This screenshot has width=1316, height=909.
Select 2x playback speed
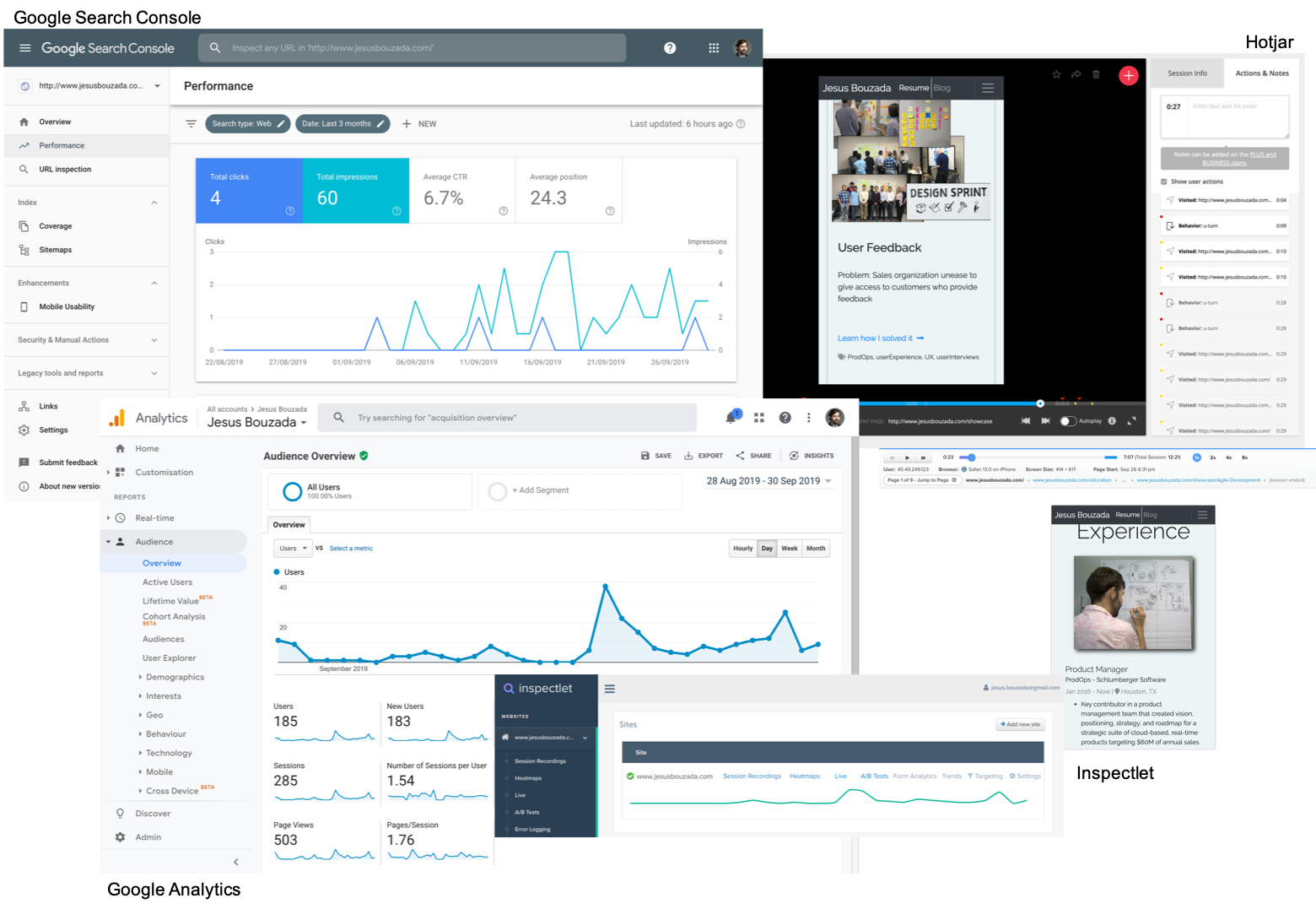1212,457
